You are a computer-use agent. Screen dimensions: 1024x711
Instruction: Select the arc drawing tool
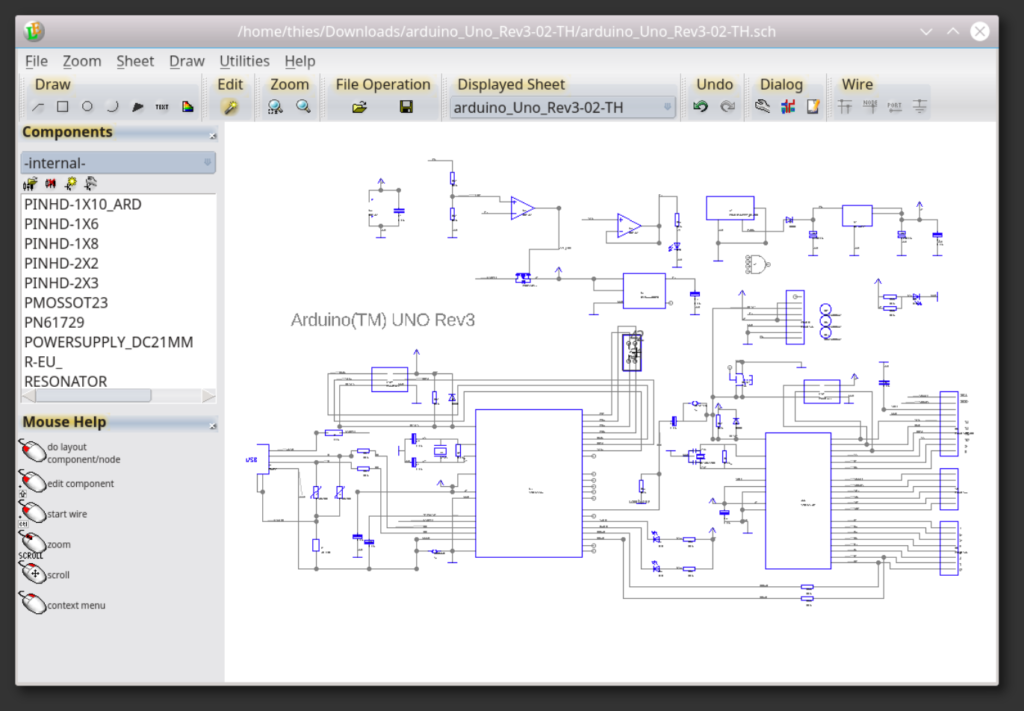111,105
